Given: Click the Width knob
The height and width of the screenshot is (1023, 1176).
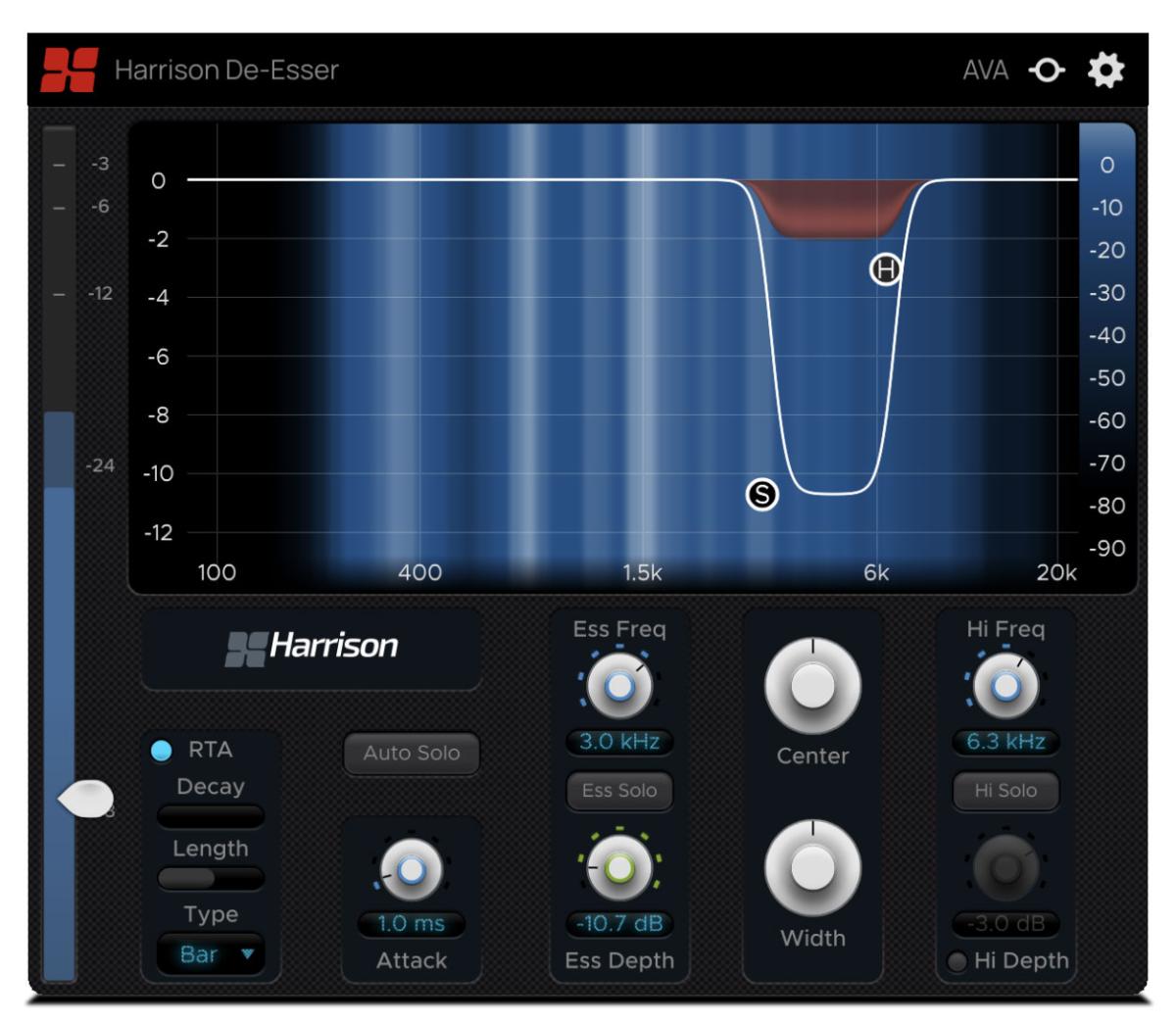Looking at the screenshot, I should [x=812, y=868].
